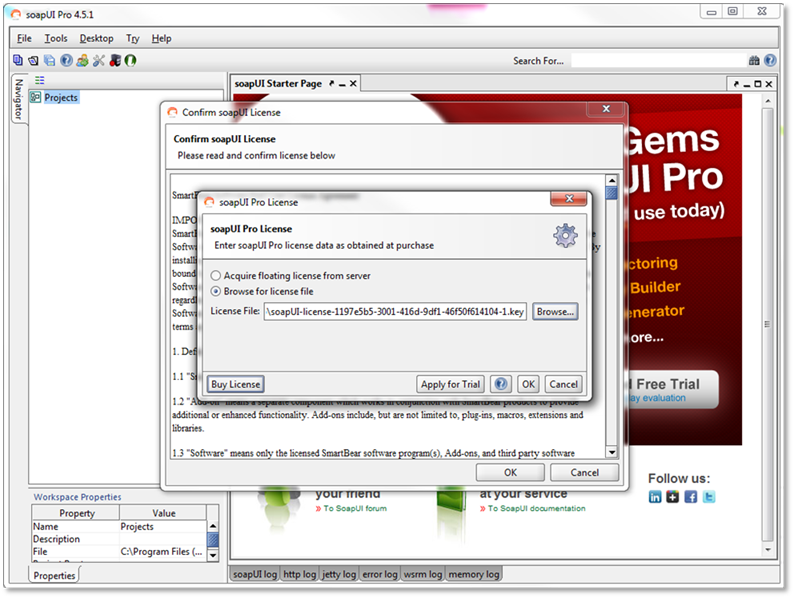Click the License File path input field

click(395, 312)
